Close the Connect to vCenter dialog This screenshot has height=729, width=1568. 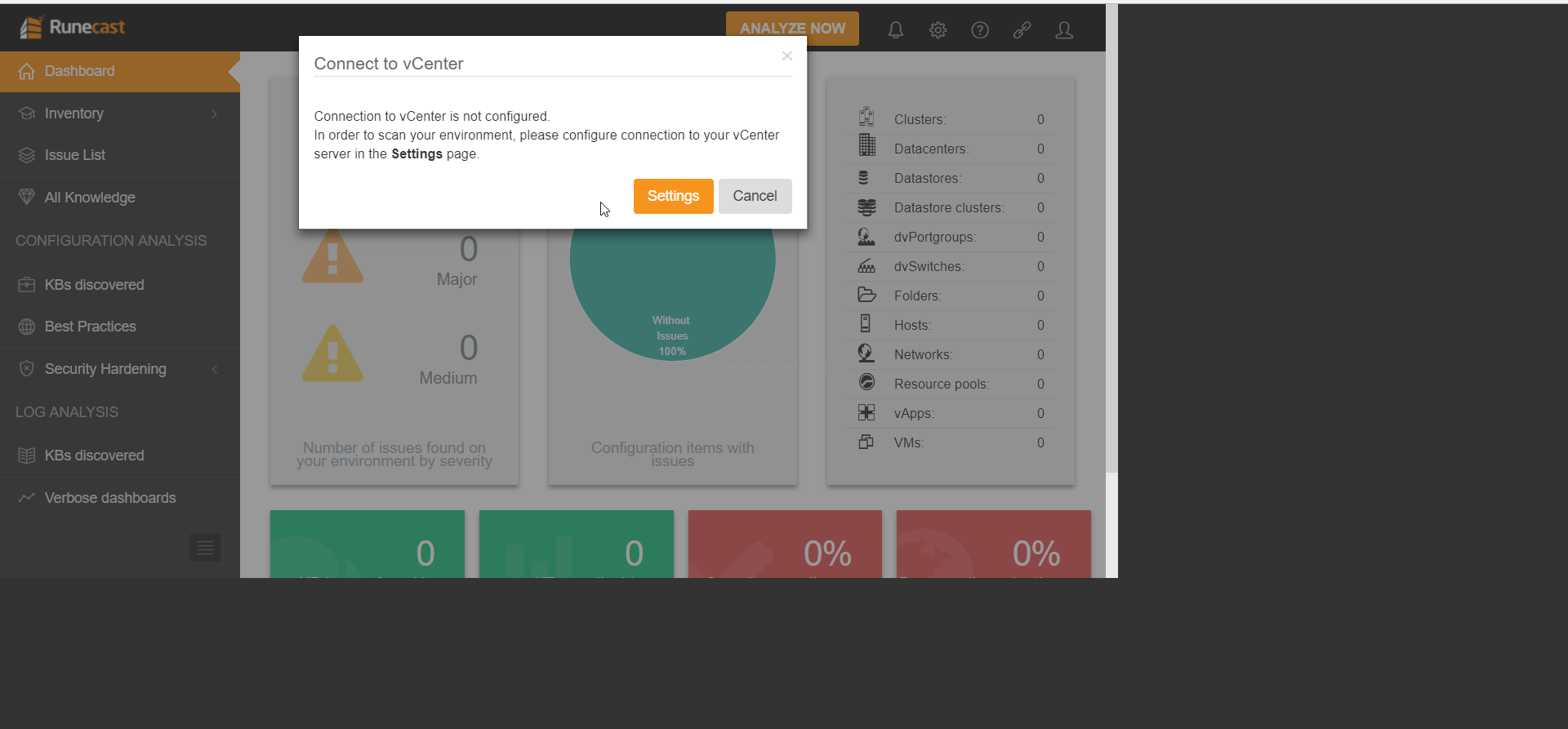[x=787, y=56]
